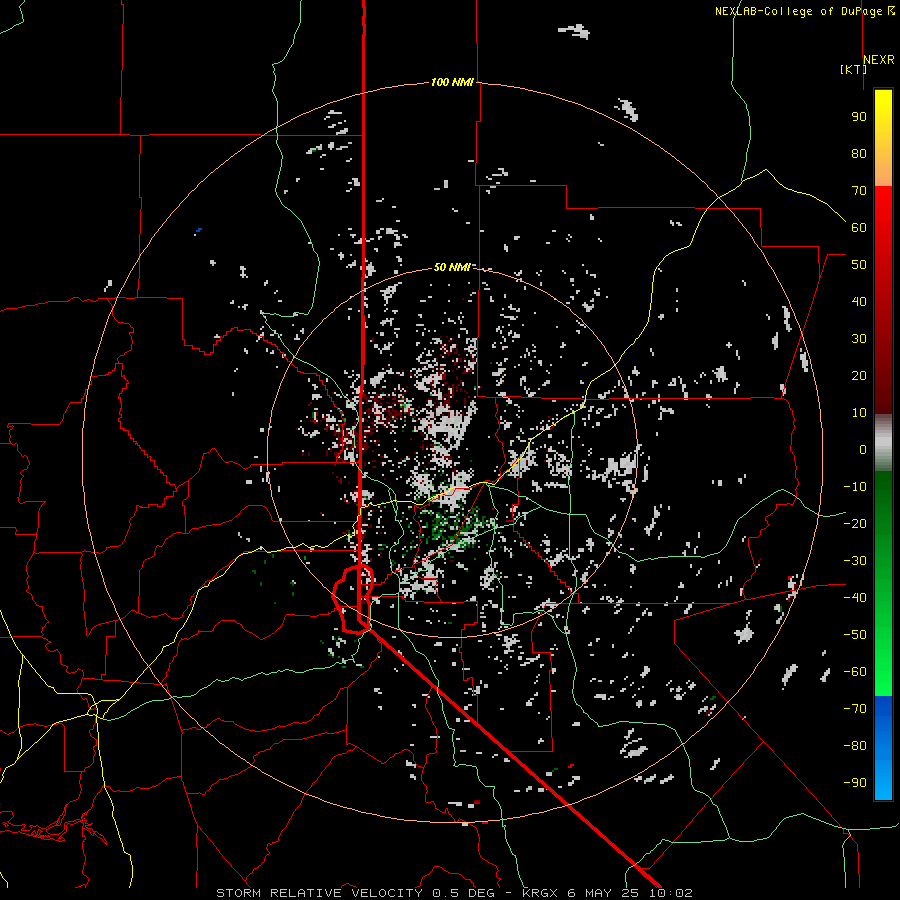Click the "-30" value on velocity scale
900x900 pixels.
click(x=855, y=561)
